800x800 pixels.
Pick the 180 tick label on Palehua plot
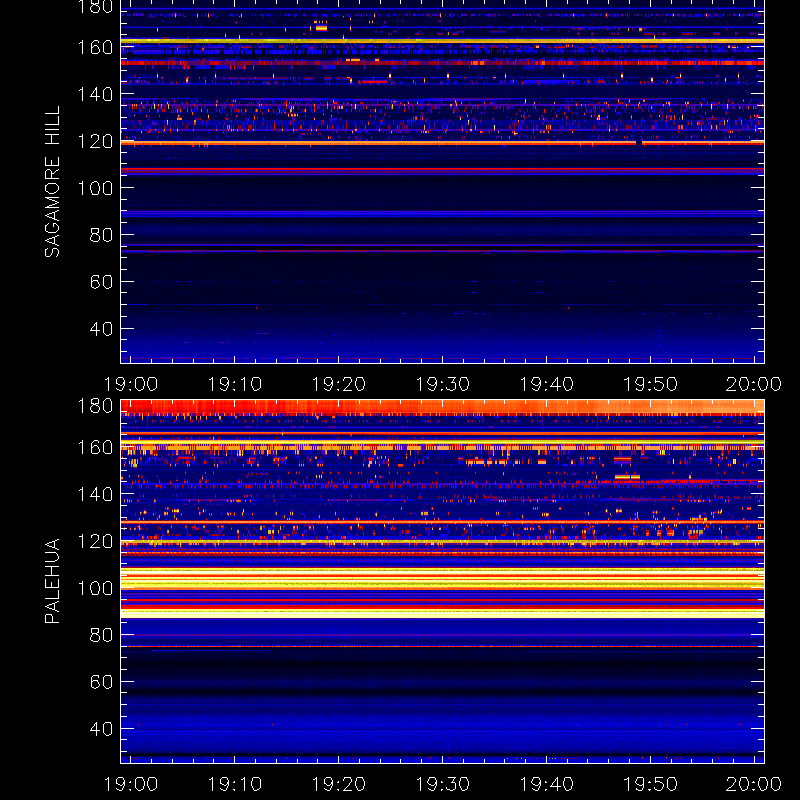(95, 406)
